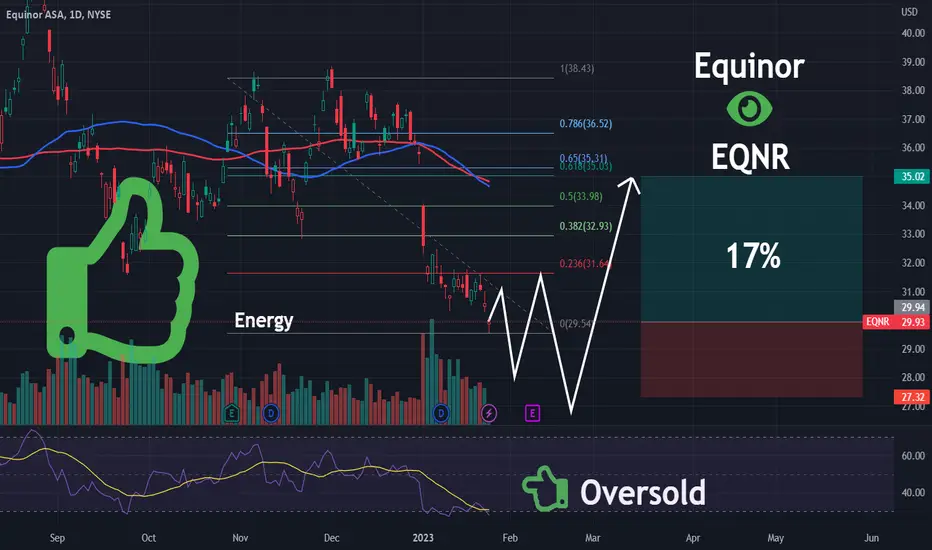
Task: Select the green eye icon under Equinor
Action: 750,108
